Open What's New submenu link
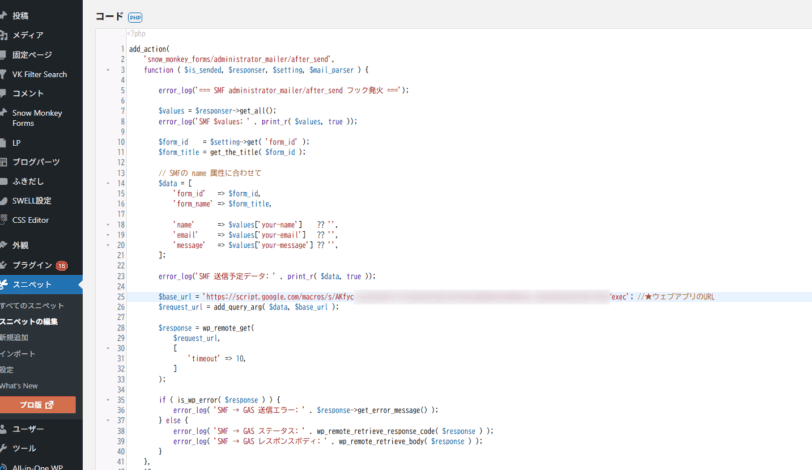 click(x=19, y=386)
